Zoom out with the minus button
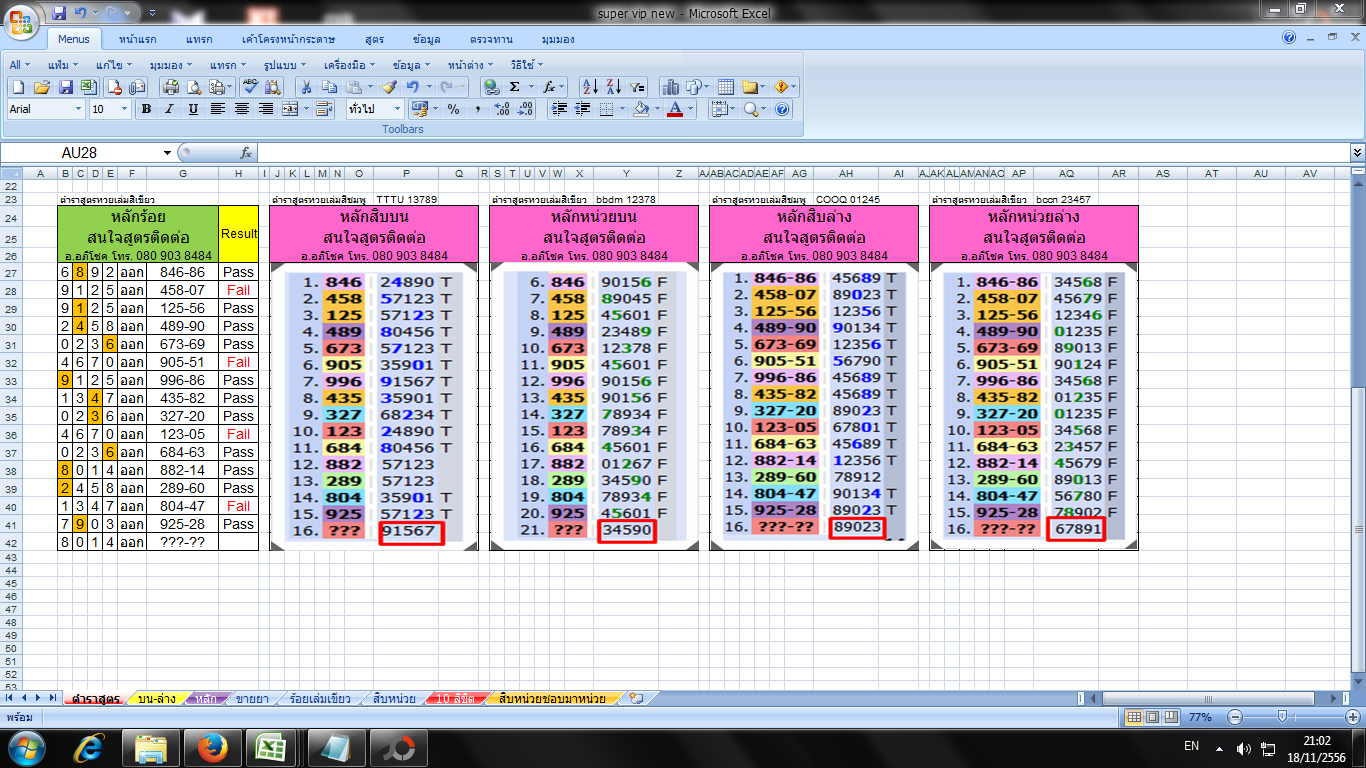Screen dimensions: 1366x768 [x=1235, y=718]
